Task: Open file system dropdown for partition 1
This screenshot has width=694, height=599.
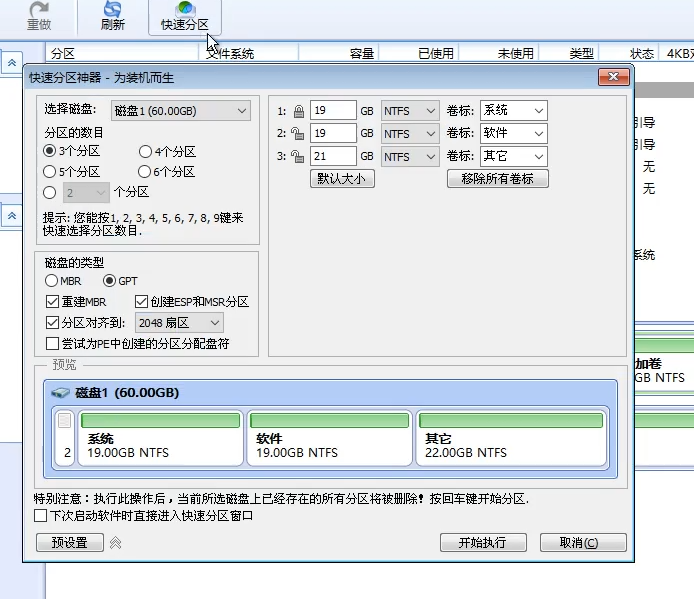Action: pyautogui.click(x=410, y=111)
